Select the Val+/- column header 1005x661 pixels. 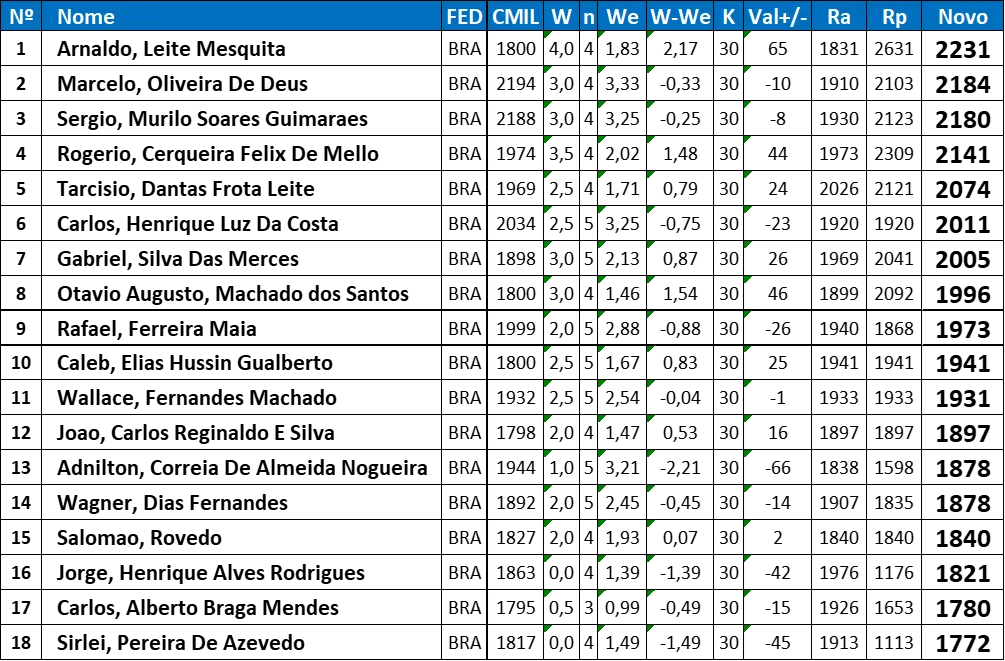777,17
